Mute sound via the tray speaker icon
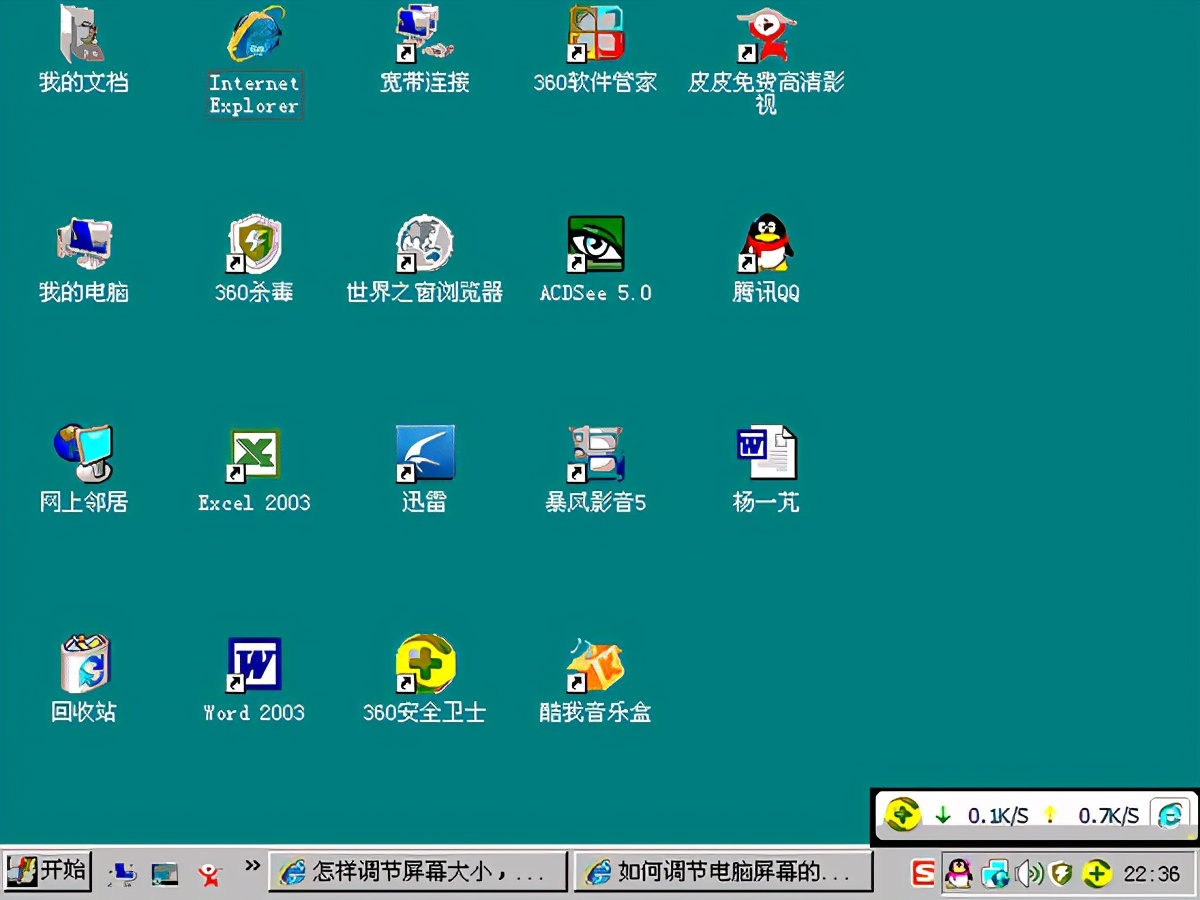This screenshot has width=1200, height=900. (x=1026, y=872)
